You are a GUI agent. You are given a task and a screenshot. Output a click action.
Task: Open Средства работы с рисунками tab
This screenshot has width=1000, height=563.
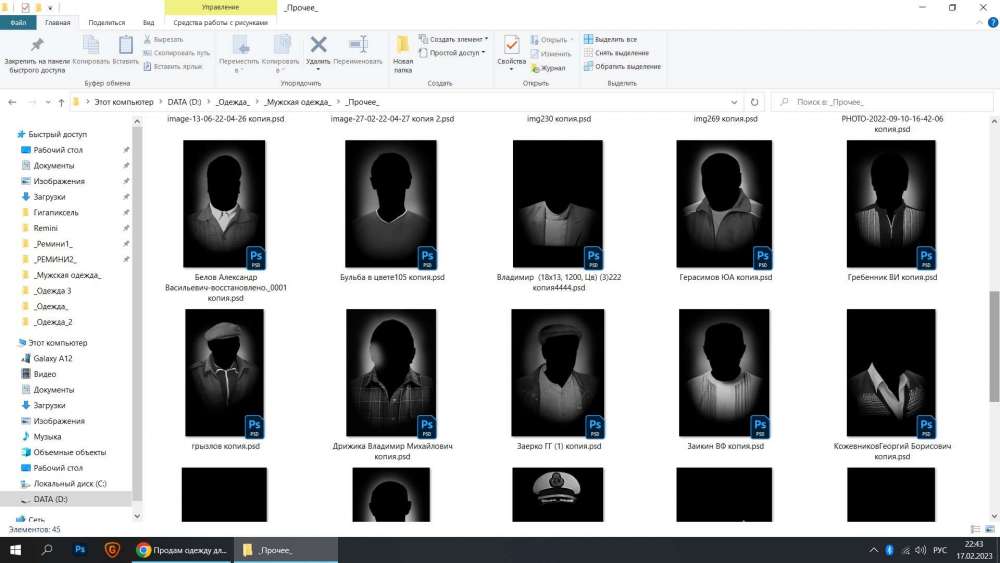click(221, 22)
